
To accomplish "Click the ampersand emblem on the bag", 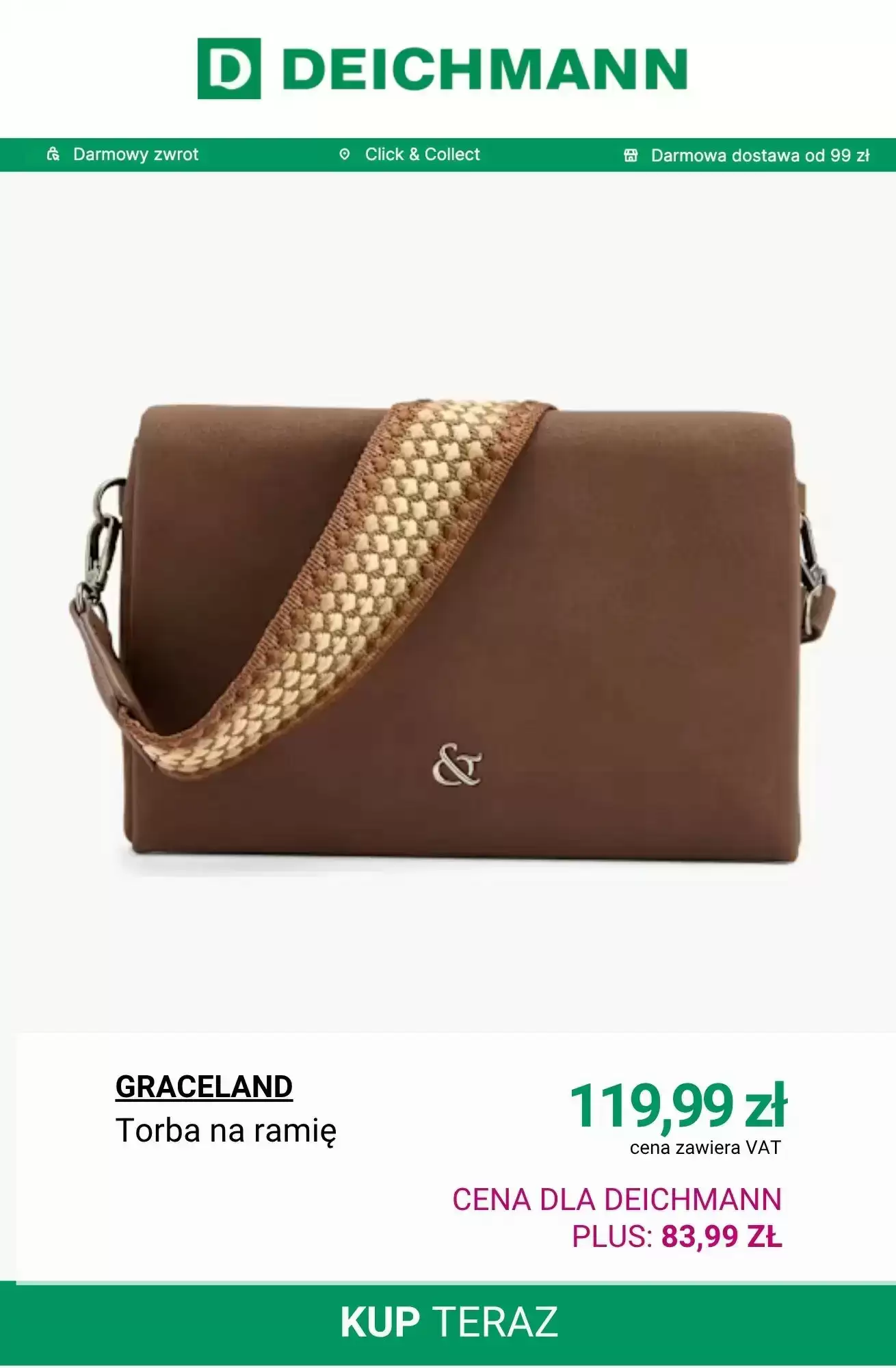I will click(x=457, y=765).
